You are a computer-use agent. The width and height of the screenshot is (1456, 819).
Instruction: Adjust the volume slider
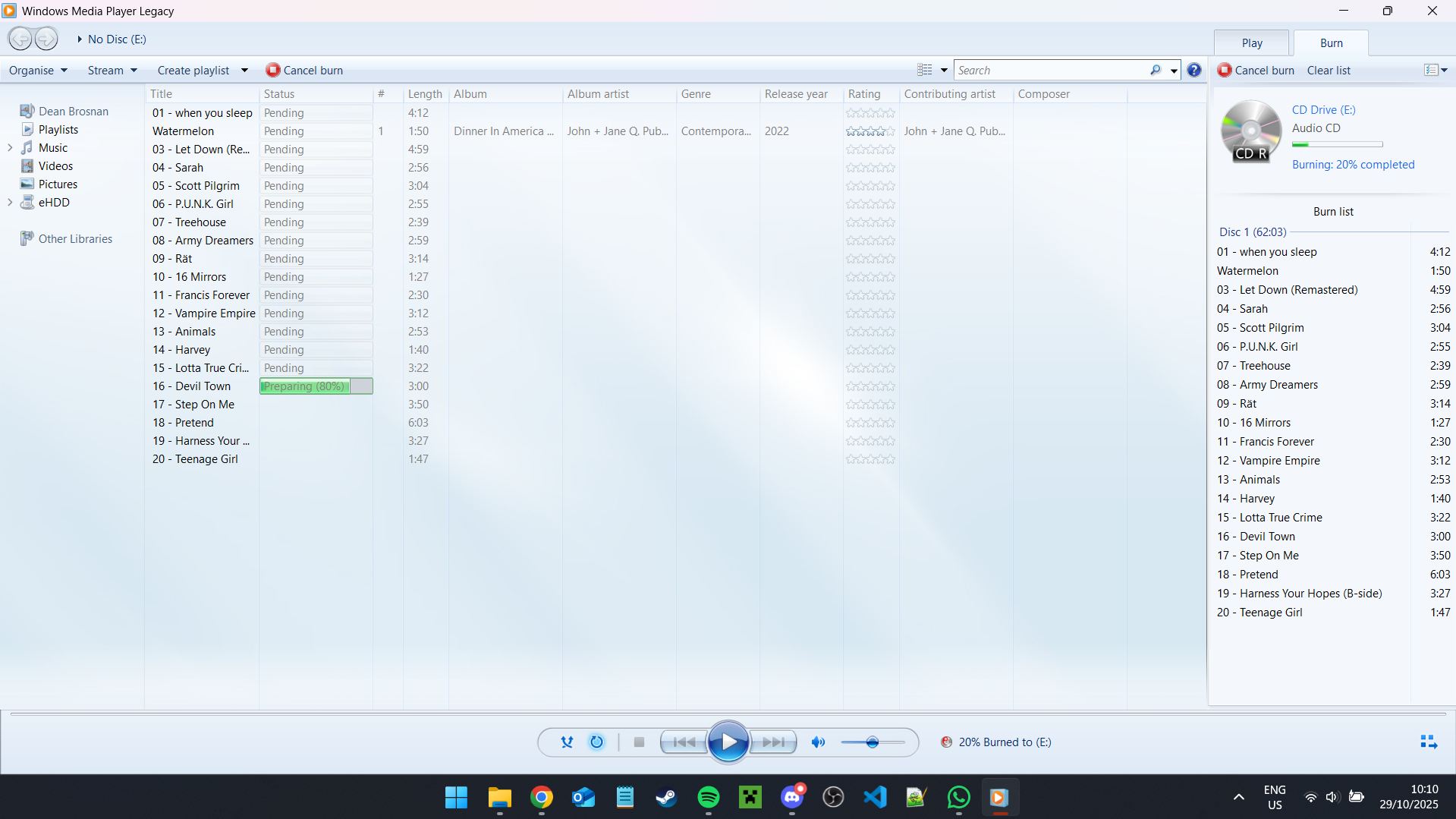pos(873,742)
